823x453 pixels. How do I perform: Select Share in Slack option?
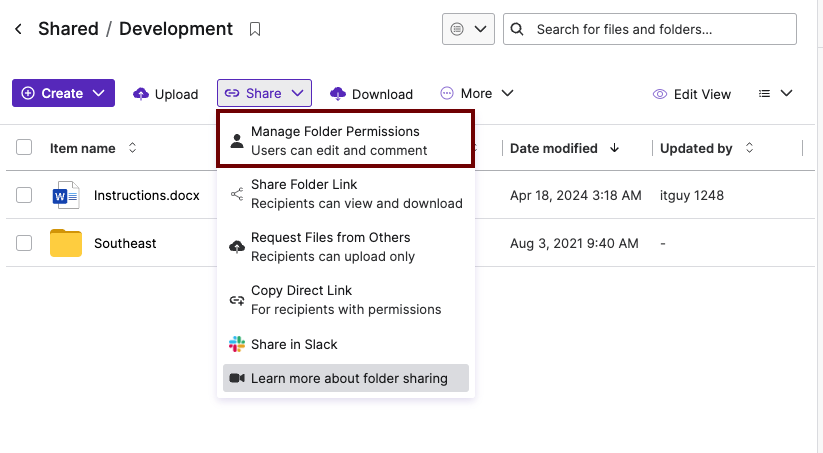[x=346, y=344]
